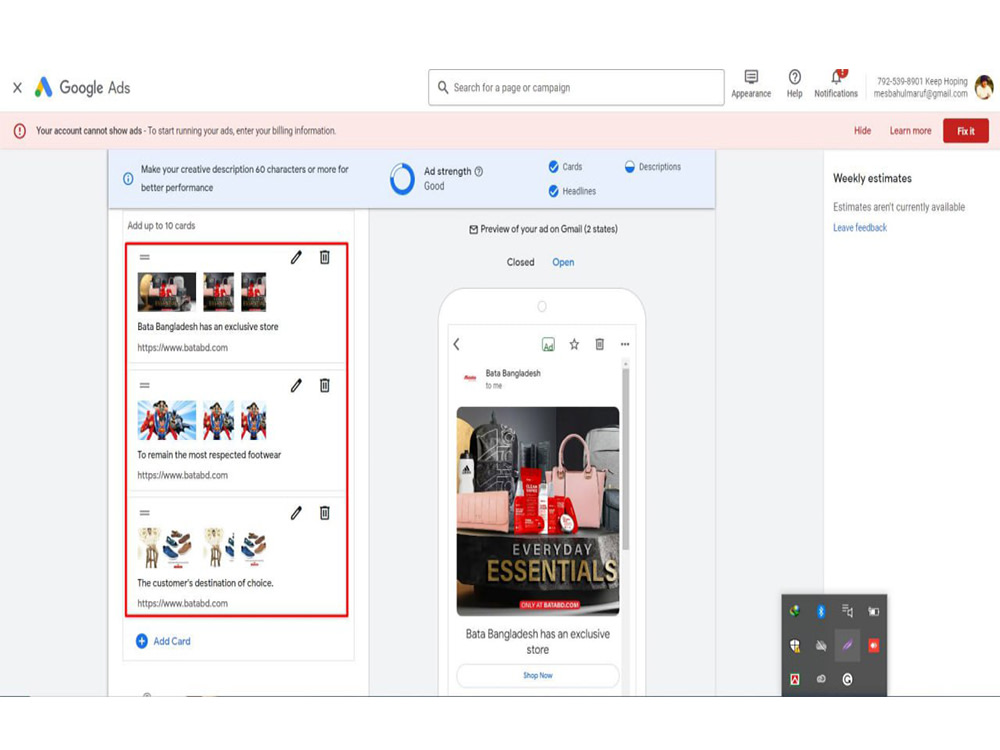Edit the 'Bata Bangladesh has an exclusive store' card
This screenshot has height=750, width=1000.
click(296, 257)
